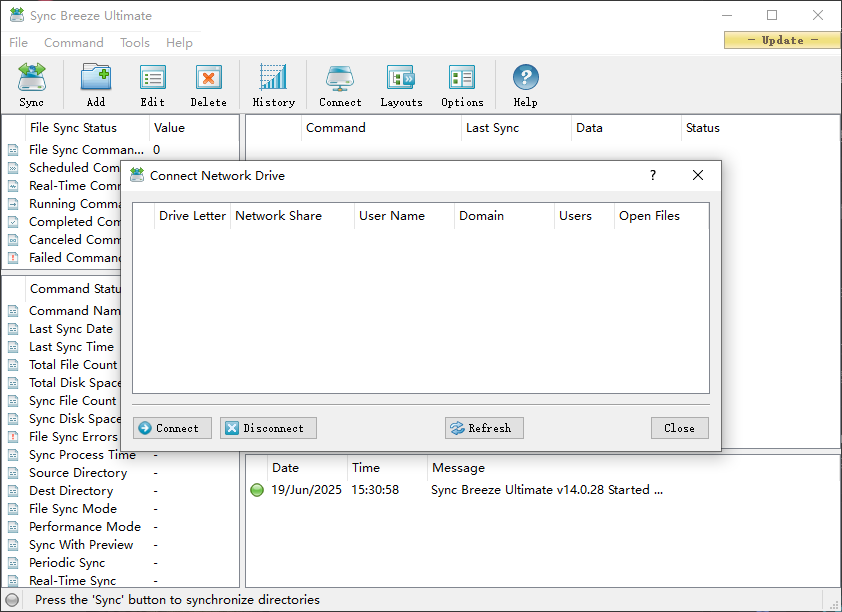Click the red icon beside File Sync Errors
This screenshot has height=612, width=842.
[13, 437]
